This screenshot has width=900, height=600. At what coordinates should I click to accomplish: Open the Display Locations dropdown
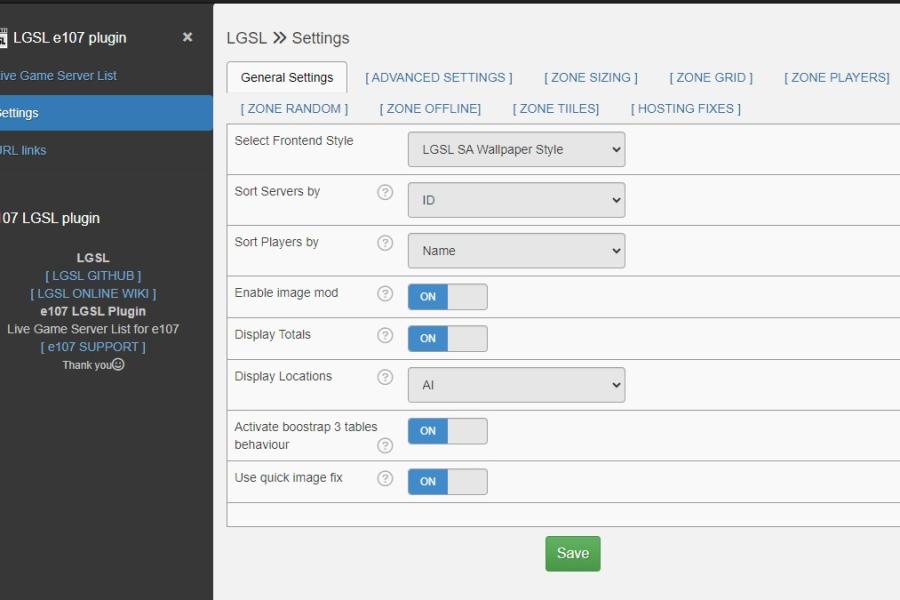point(517,385)
